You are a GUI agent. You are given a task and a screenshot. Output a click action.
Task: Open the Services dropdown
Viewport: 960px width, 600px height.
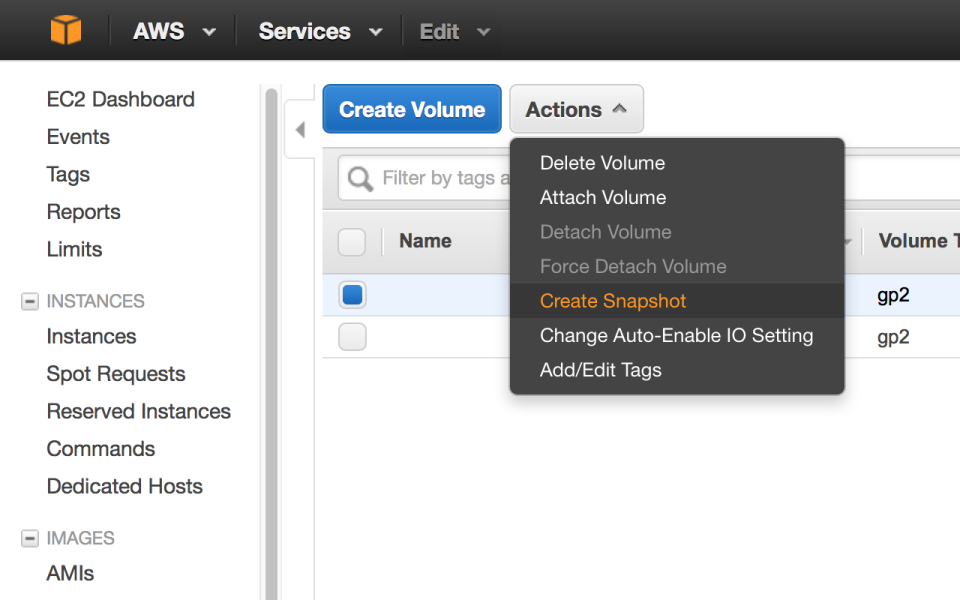click(318, 31)
